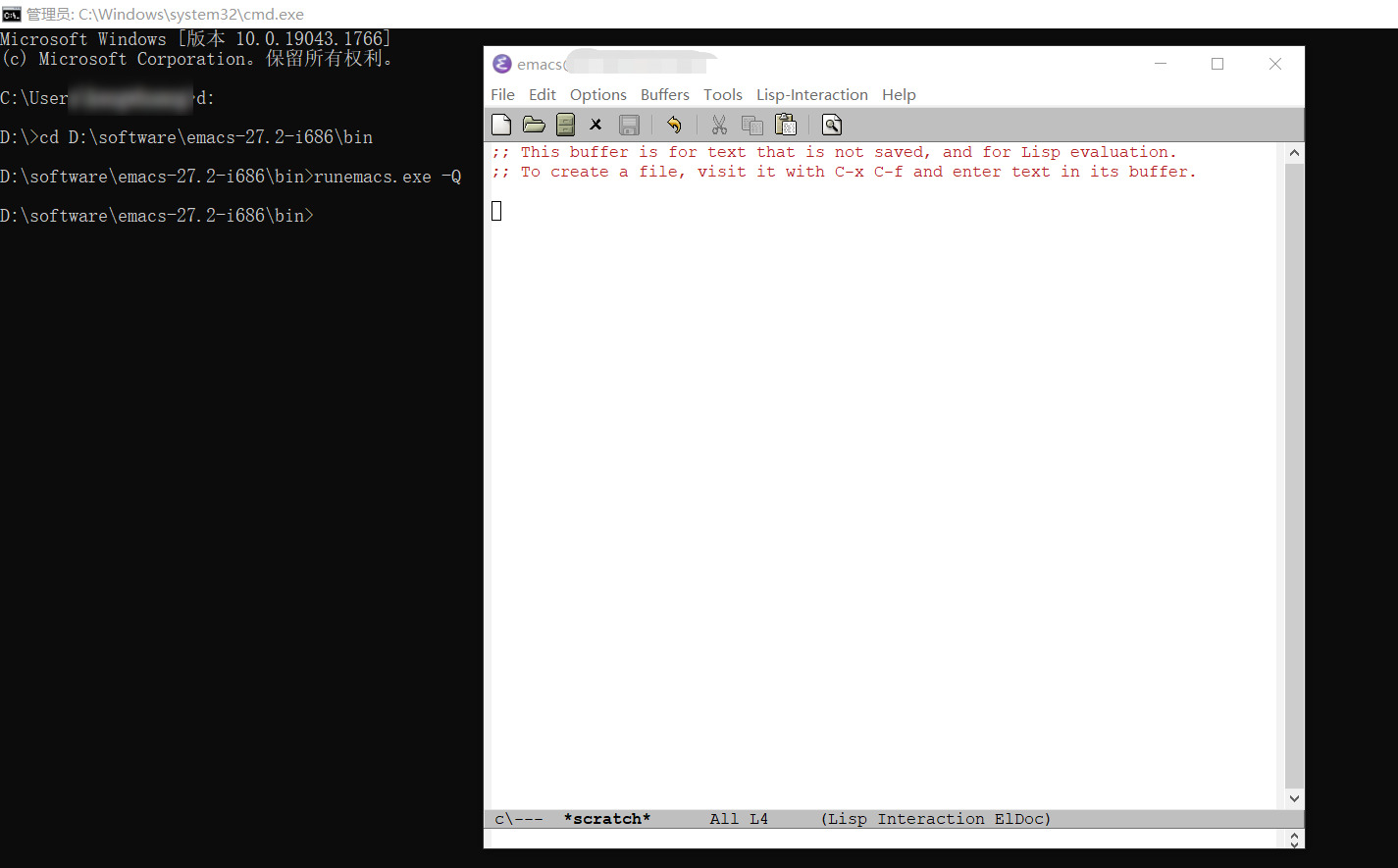Screen dimensions: 1398x868
Task: Paste from clipboard using the clipboard icon
Action: [785, 125]
